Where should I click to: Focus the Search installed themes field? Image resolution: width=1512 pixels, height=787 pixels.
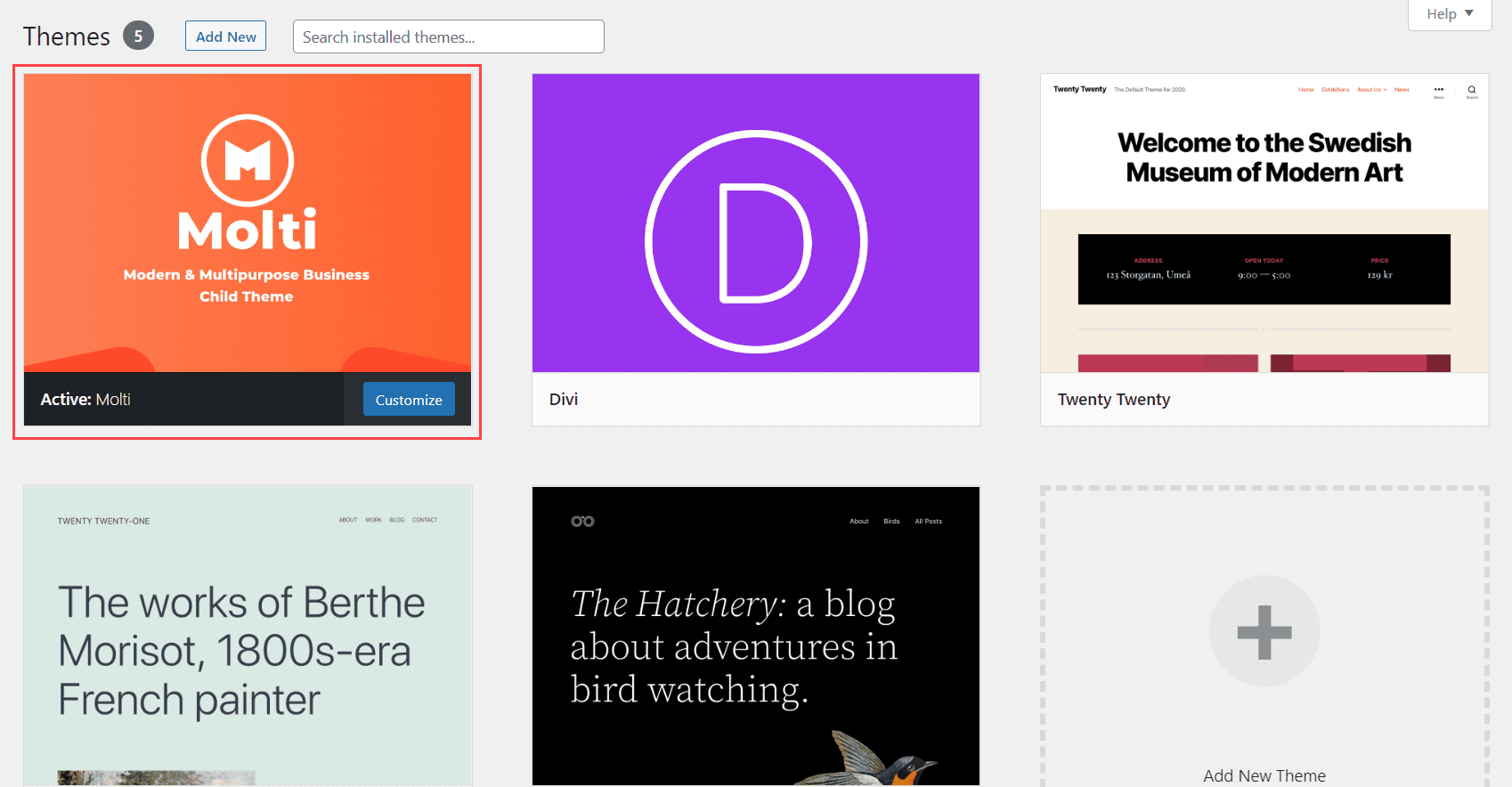tap(448, 37)
